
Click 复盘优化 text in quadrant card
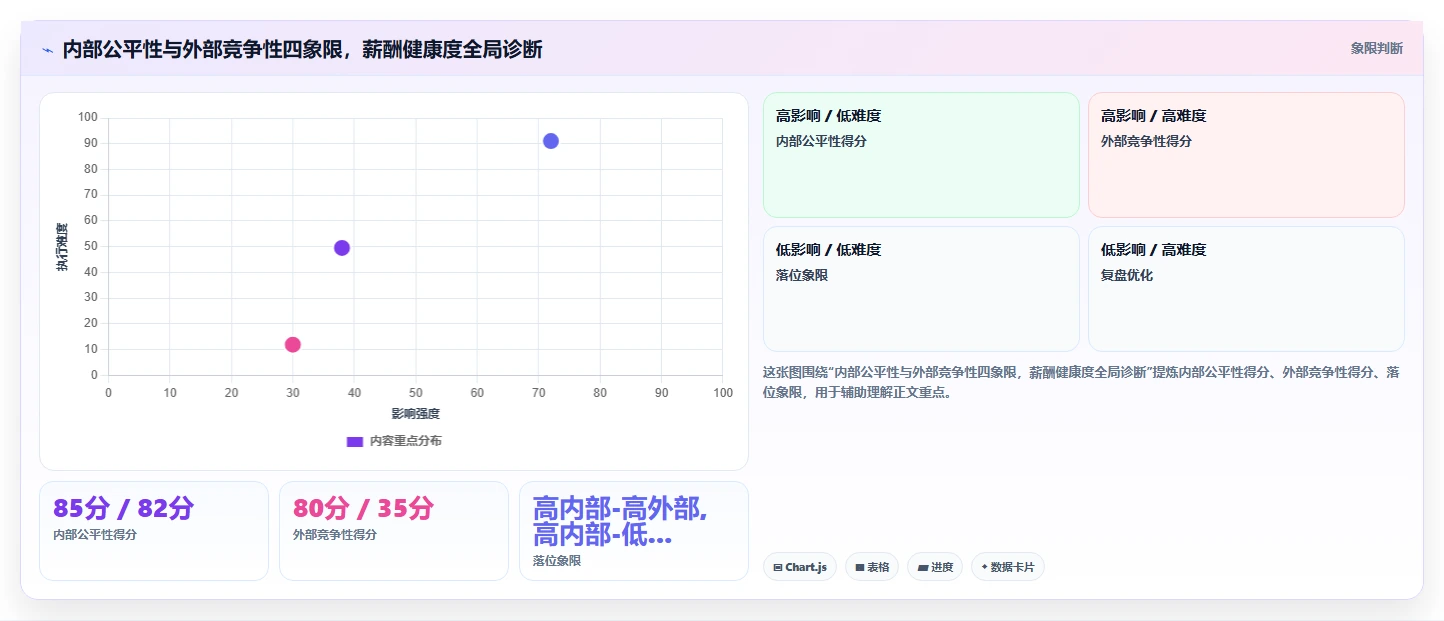click(x=1127, y=275)
